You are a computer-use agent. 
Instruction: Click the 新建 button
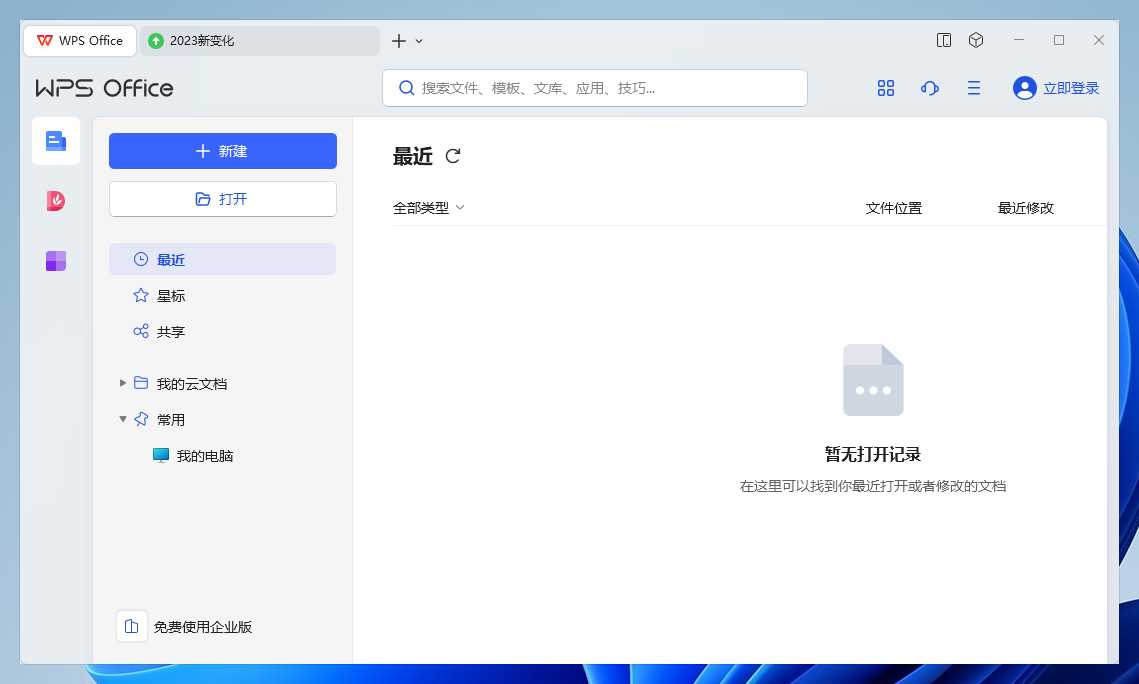point(223,151)
